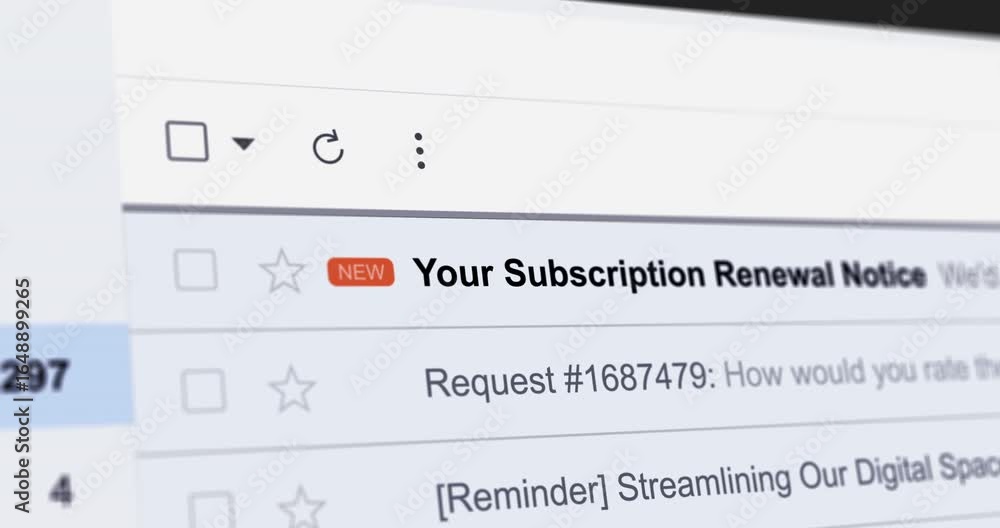Open the three-dot more options menu
The width and height of the screenshot is (1000, 528).
[420, 151]
